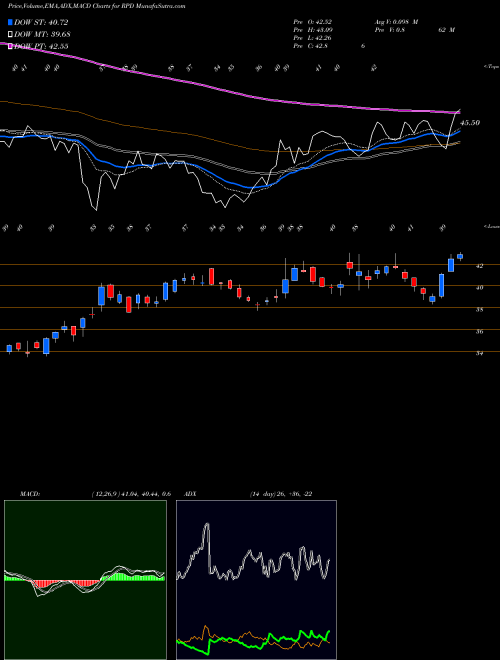
Task: Click the 45.50 price label on EMA chart
Action: click(470, 123)
